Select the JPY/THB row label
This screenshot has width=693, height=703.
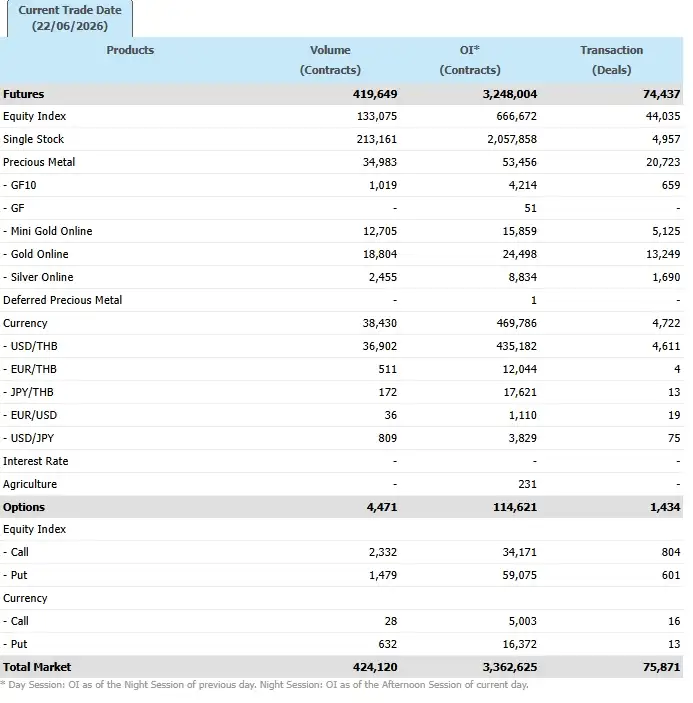[28, 392]
